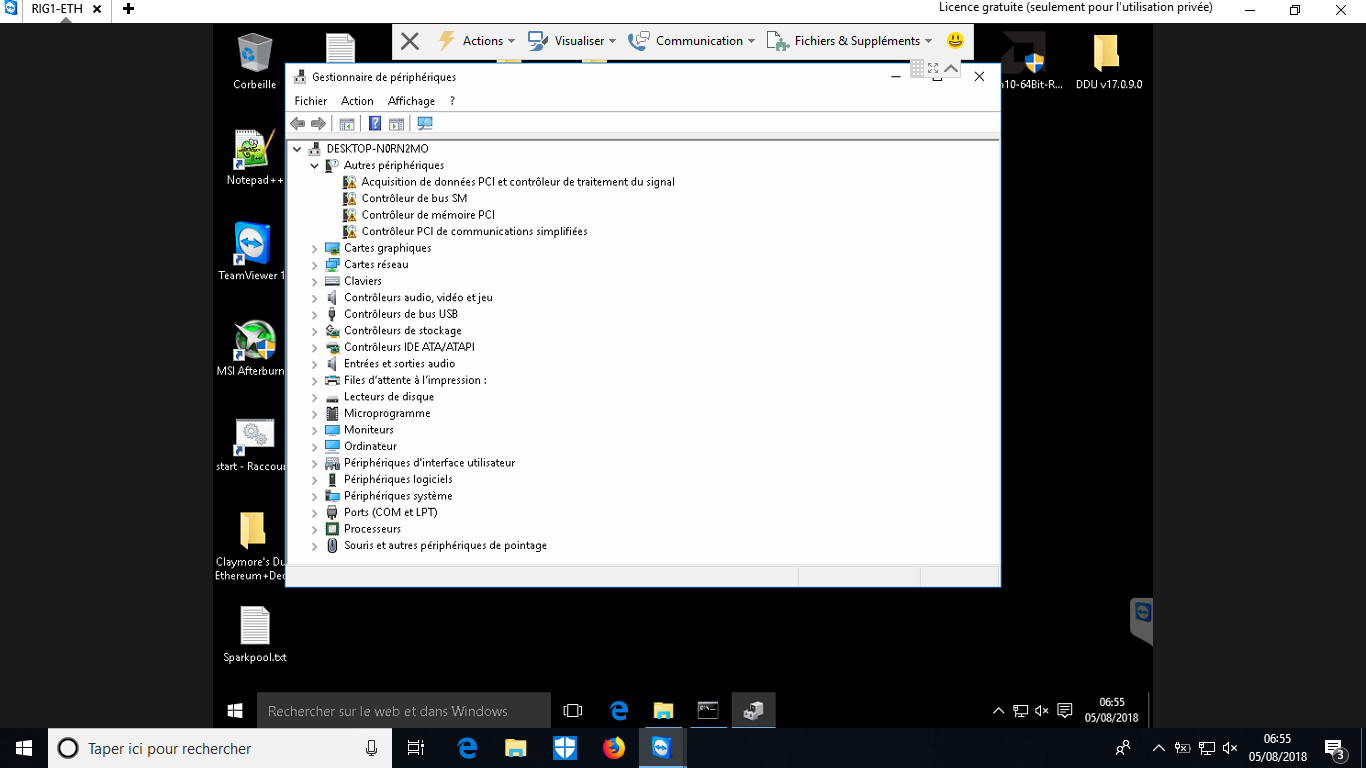Open Firefox from the local taskbar

click(x=613, y=748)
